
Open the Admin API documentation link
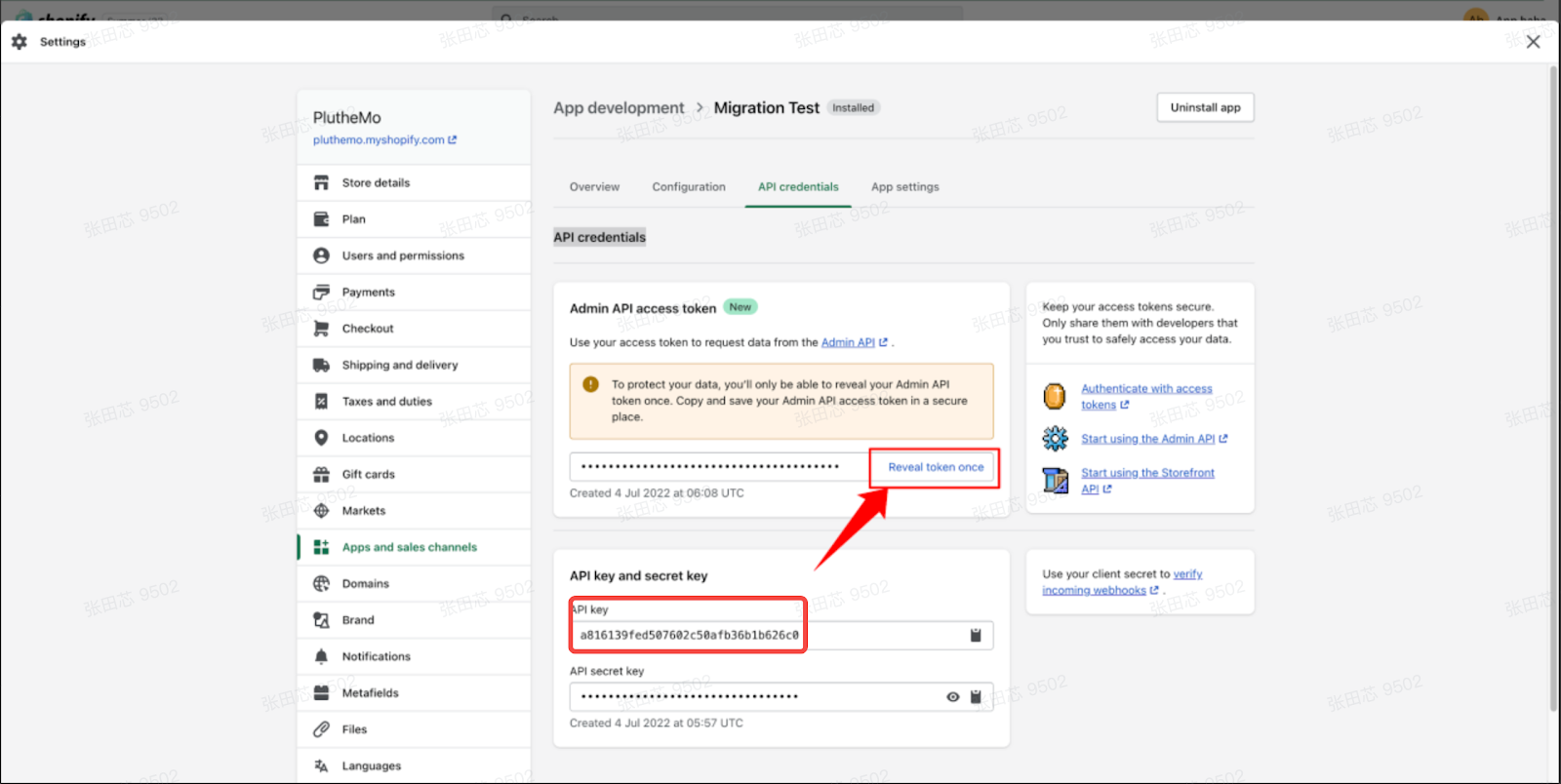[x=855, y=342]
